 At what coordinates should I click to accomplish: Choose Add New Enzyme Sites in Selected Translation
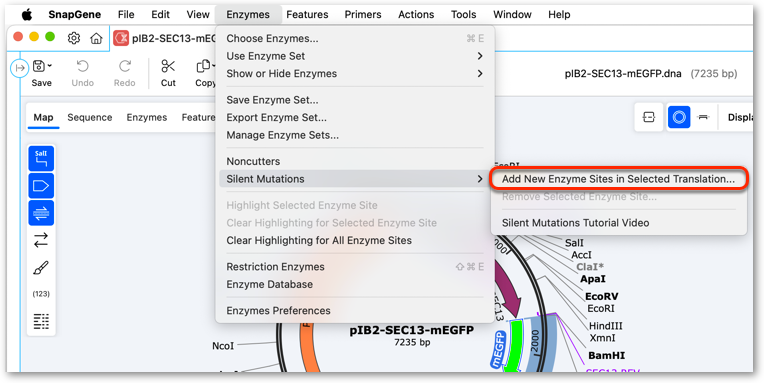(x=618, y=179)
